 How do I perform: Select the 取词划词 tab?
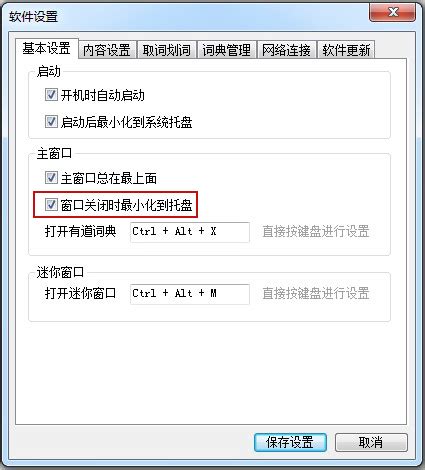point(167,50)
